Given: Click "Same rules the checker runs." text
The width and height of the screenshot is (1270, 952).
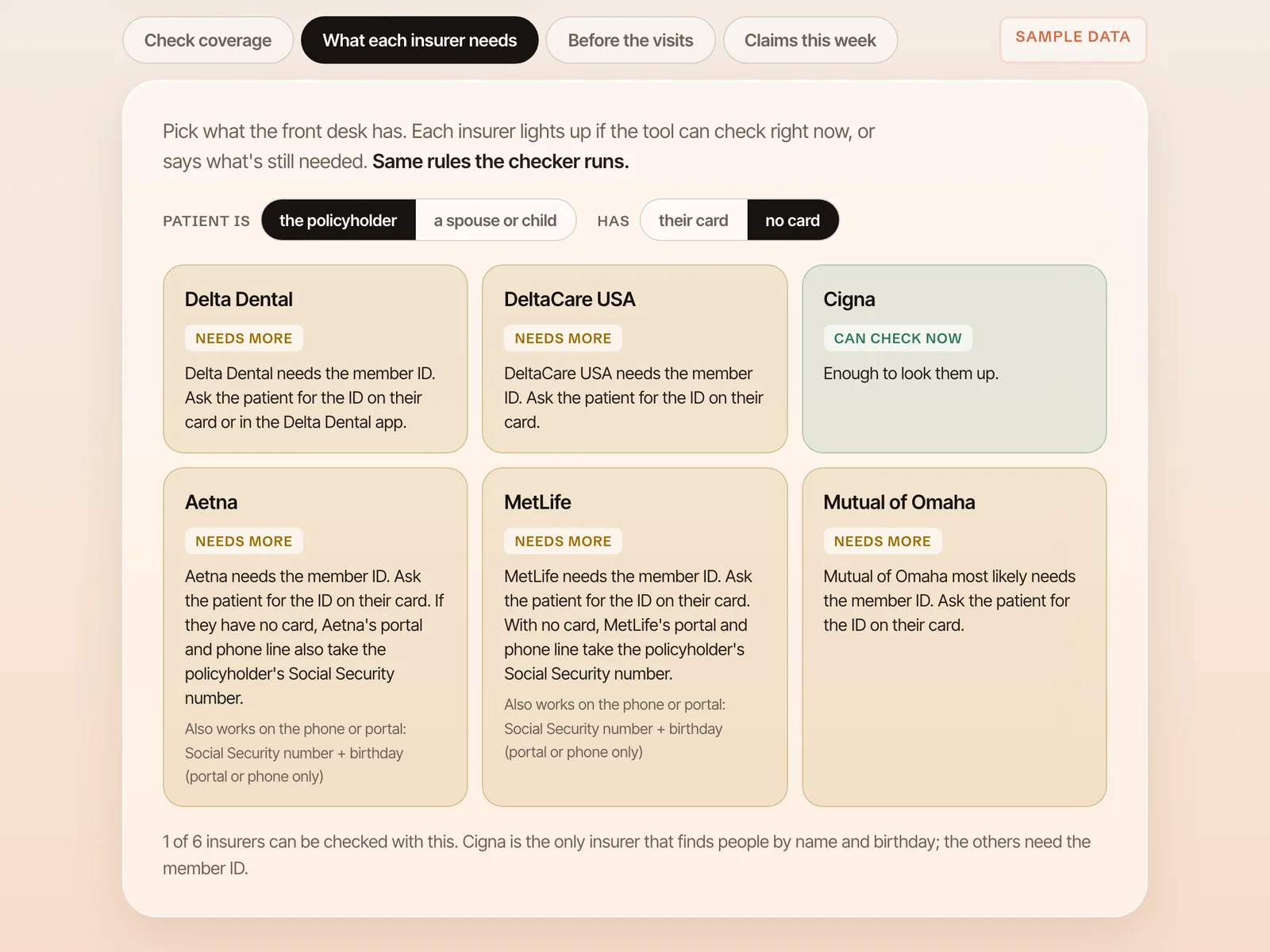Looking at the screenshot, I should tap(500, 162).
